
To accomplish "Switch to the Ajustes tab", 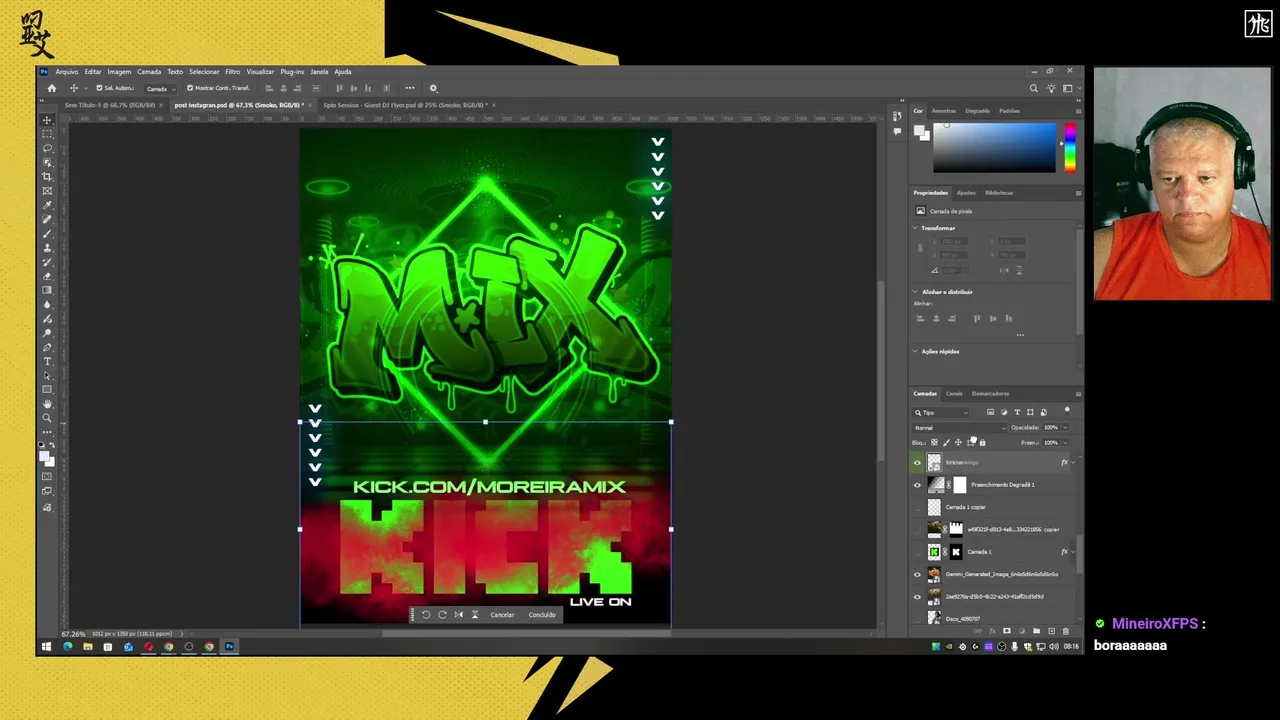I will tap(966, 192).
